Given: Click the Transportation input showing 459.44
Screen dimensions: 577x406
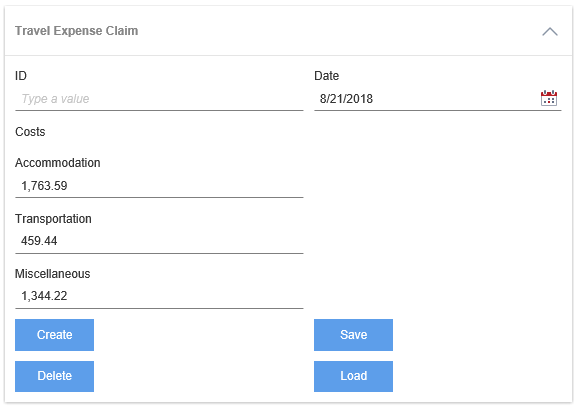Looking at the screenshot, I should [159, 241].
